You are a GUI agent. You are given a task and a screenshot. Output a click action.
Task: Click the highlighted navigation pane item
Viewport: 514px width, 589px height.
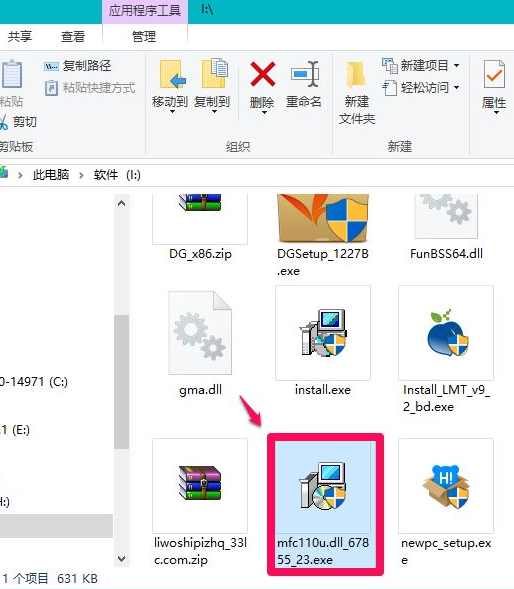click(56, 526)
